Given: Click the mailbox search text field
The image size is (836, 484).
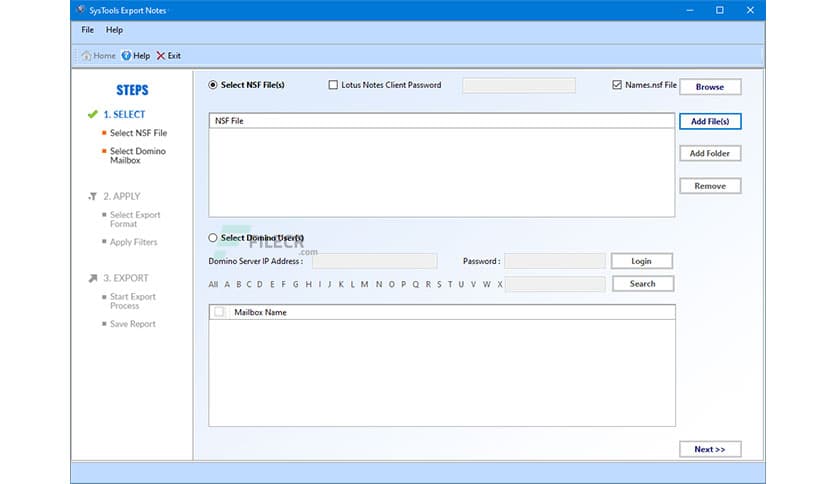Looking at the screenshot, I should pyautogui.click(x=554, y=284).
